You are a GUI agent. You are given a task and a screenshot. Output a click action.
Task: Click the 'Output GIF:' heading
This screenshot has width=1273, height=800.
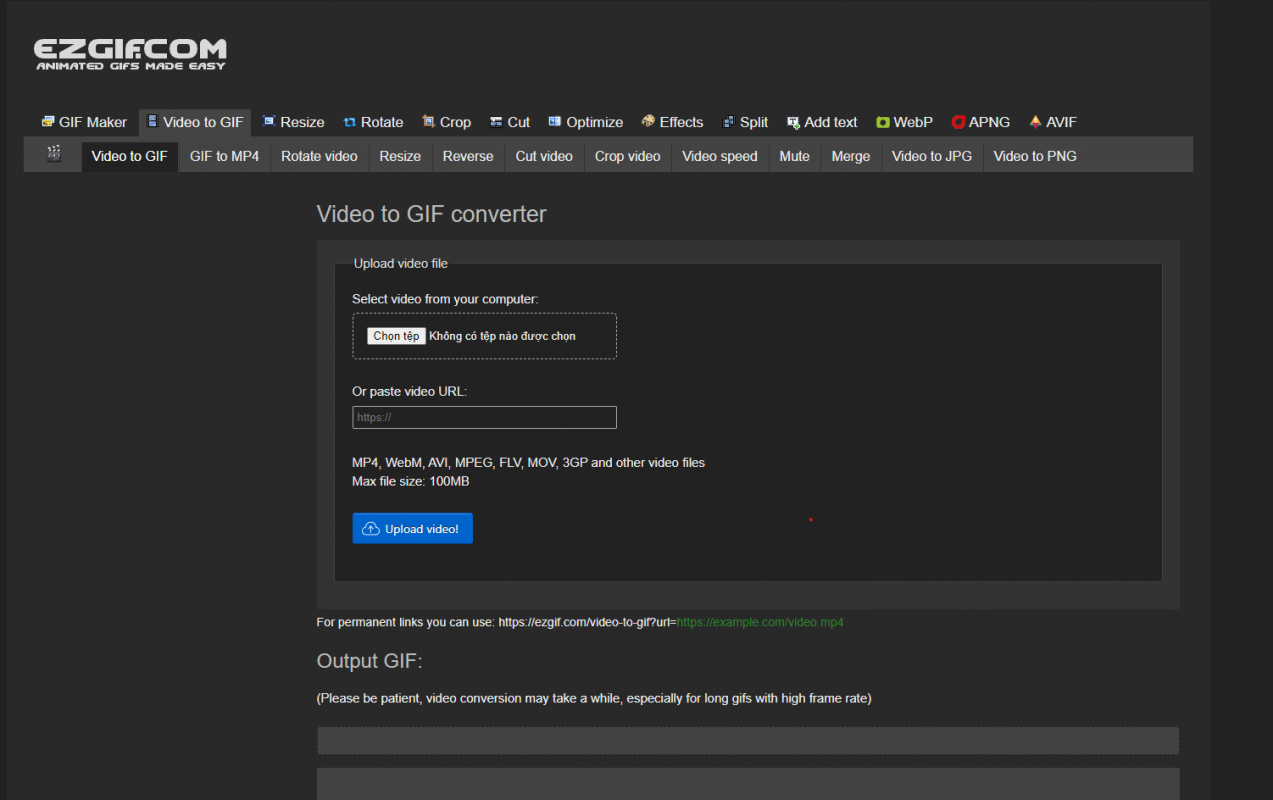click(x=370, y=661)
